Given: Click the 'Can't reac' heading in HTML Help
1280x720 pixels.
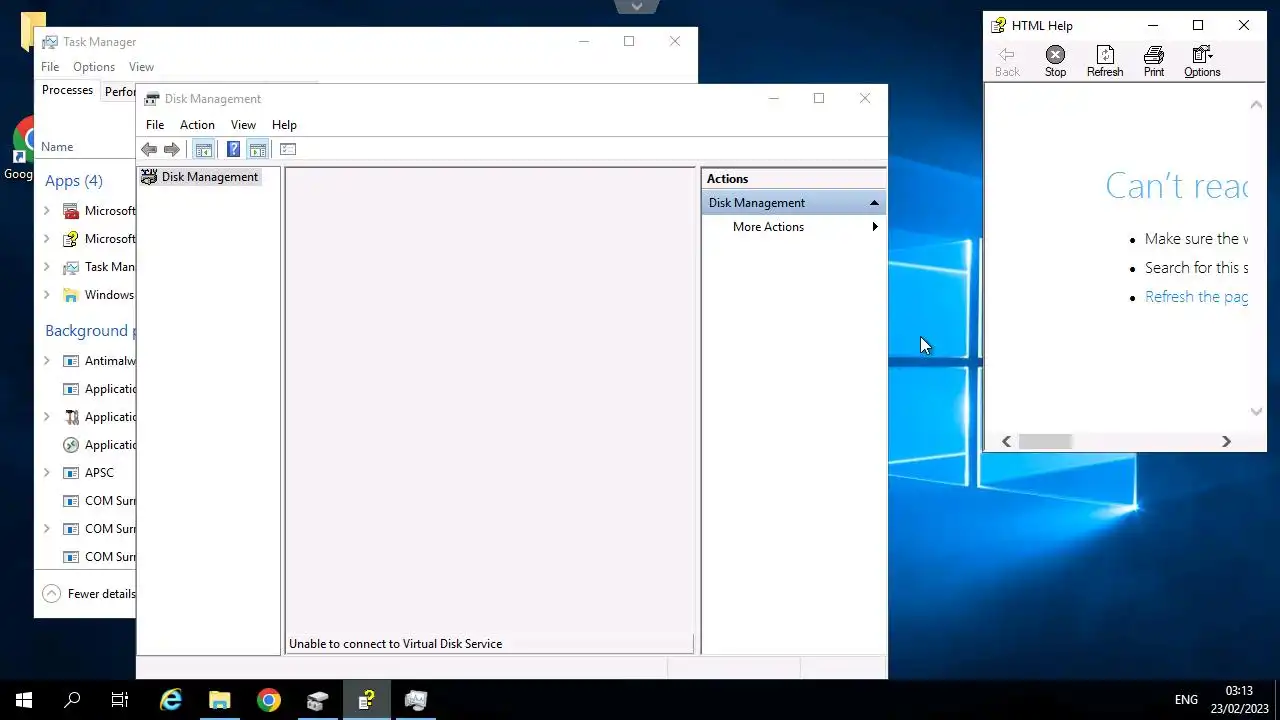Looking at the screenshot, I should point(1176,185).
